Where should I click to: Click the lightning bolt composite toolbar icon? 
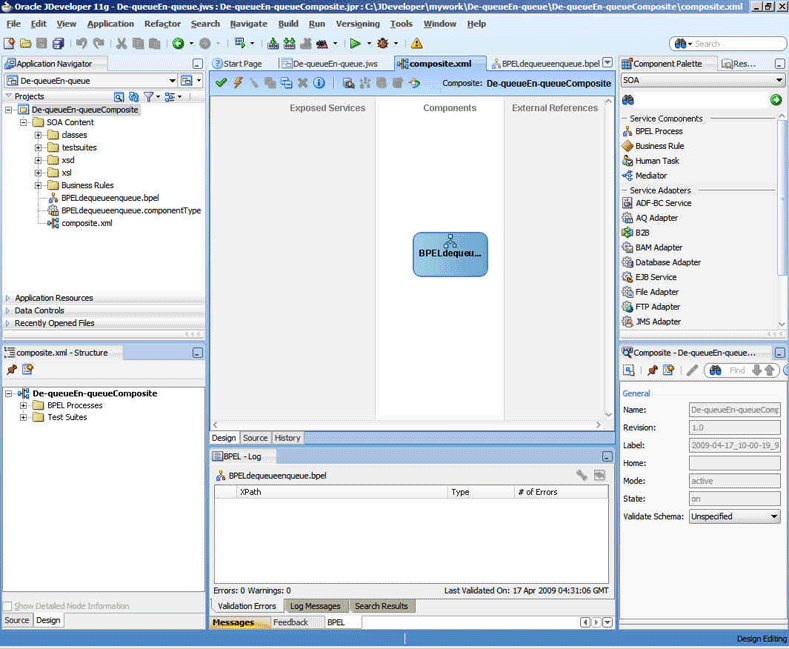[x=238, y=83]
